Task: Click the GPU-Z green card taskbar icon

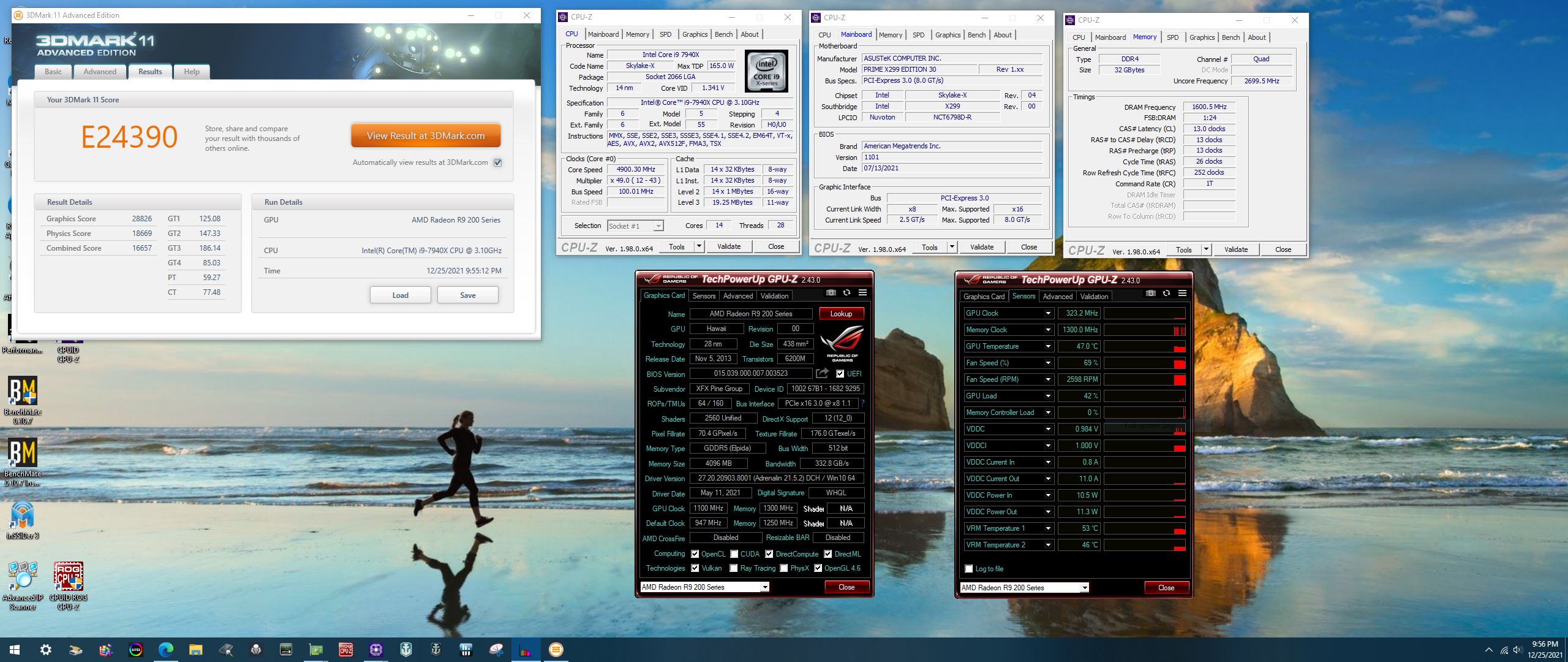Action: [x=315, y=650]
